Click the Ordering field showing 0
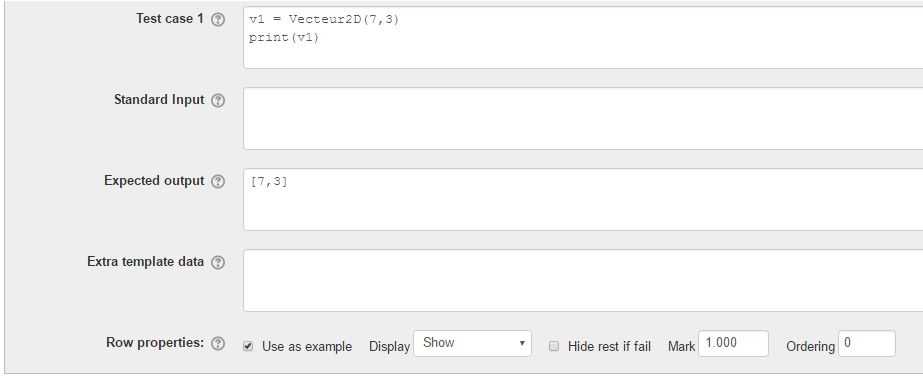 pyautogui.click(x=867, y=343)
